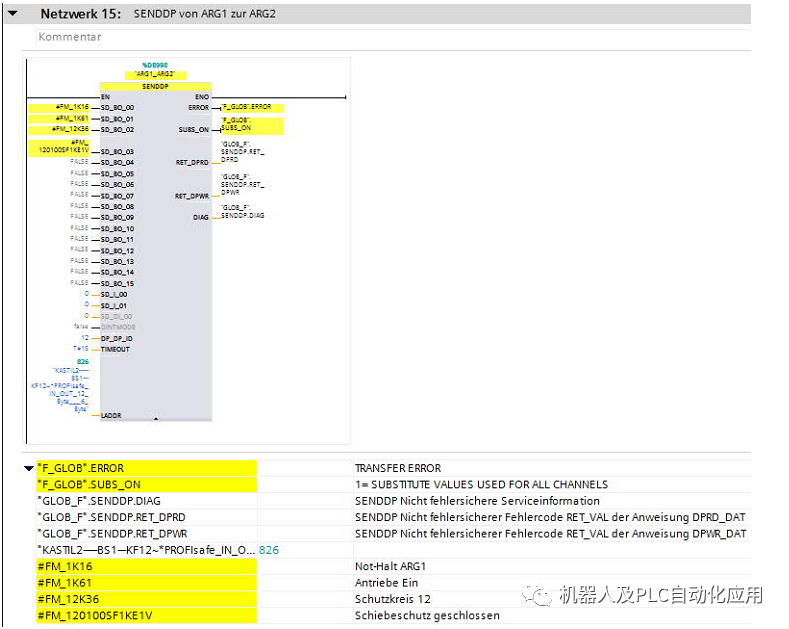The width and height of the screenshot is (789, 629).
Task: Click the 'Schutzkreis 12' comment
Action: [392, 599]
